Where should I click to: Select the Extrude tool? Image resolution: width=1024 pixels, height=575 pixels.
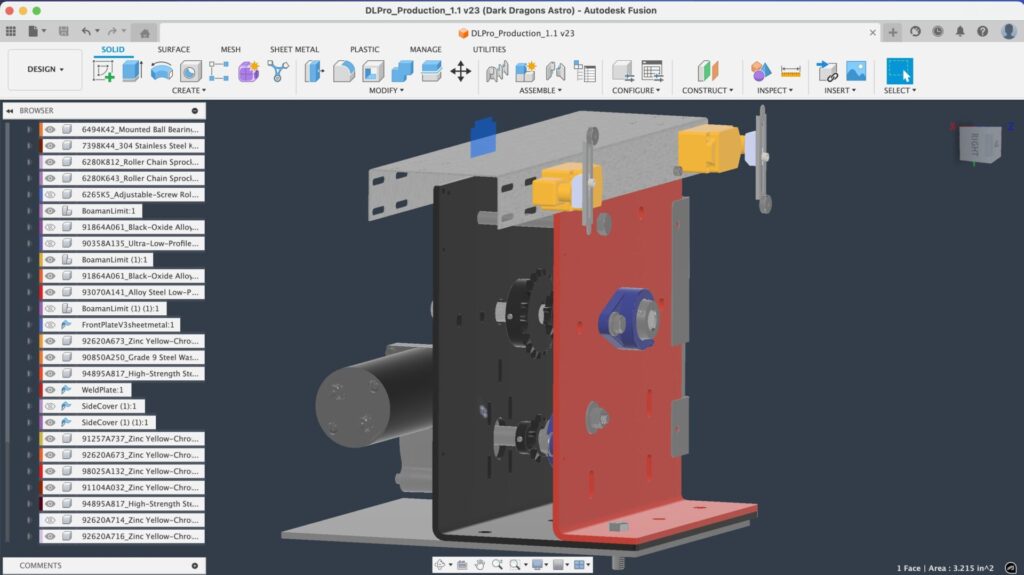point(133,71)
